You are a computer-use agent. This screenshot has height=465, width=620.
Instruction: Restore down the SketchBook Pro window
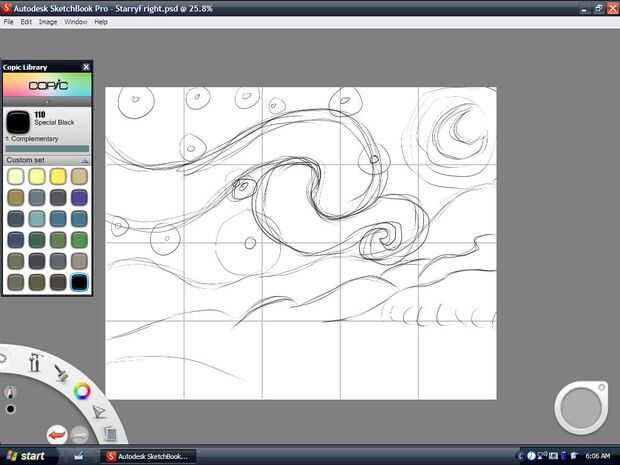pos(599,8)
